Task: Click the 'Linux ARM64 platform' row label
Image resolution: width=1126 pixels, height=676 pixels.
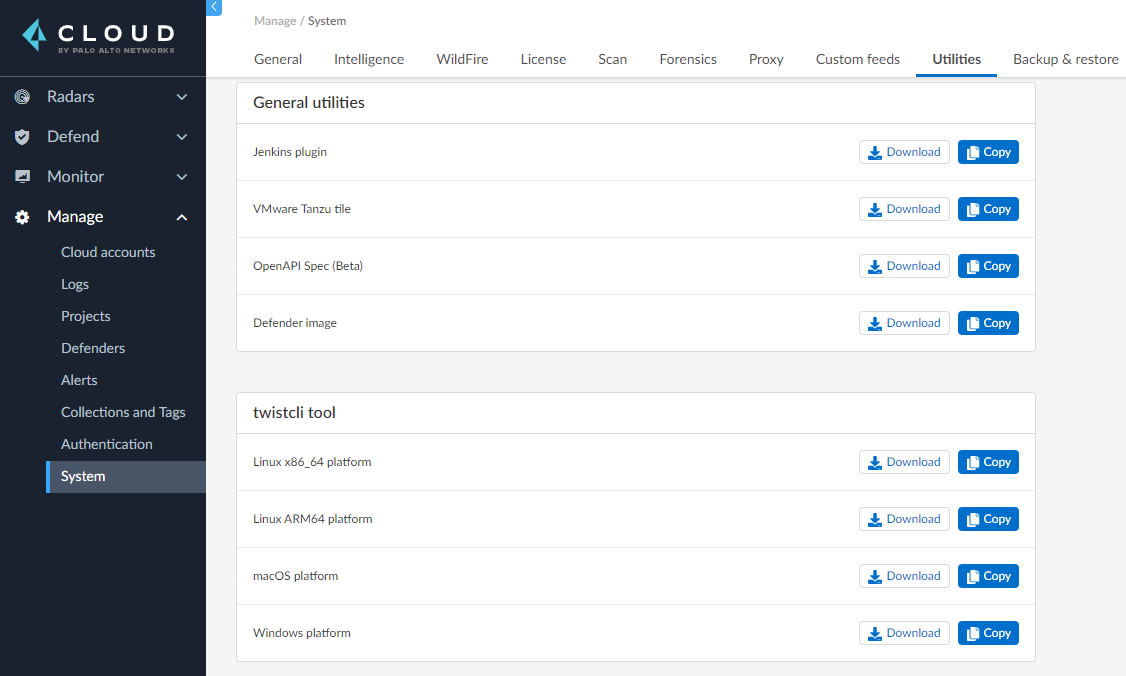Action: click(x=312, y=519)
